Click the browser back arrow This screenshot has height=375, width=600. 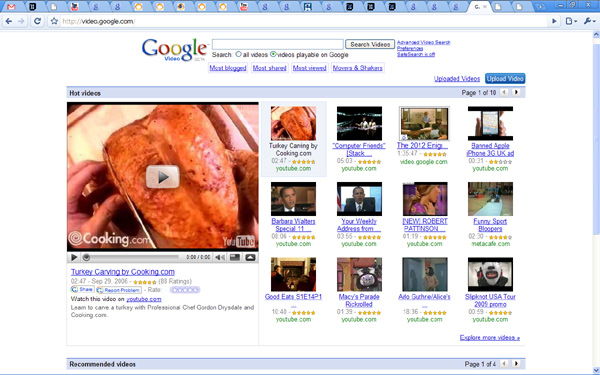8,21
